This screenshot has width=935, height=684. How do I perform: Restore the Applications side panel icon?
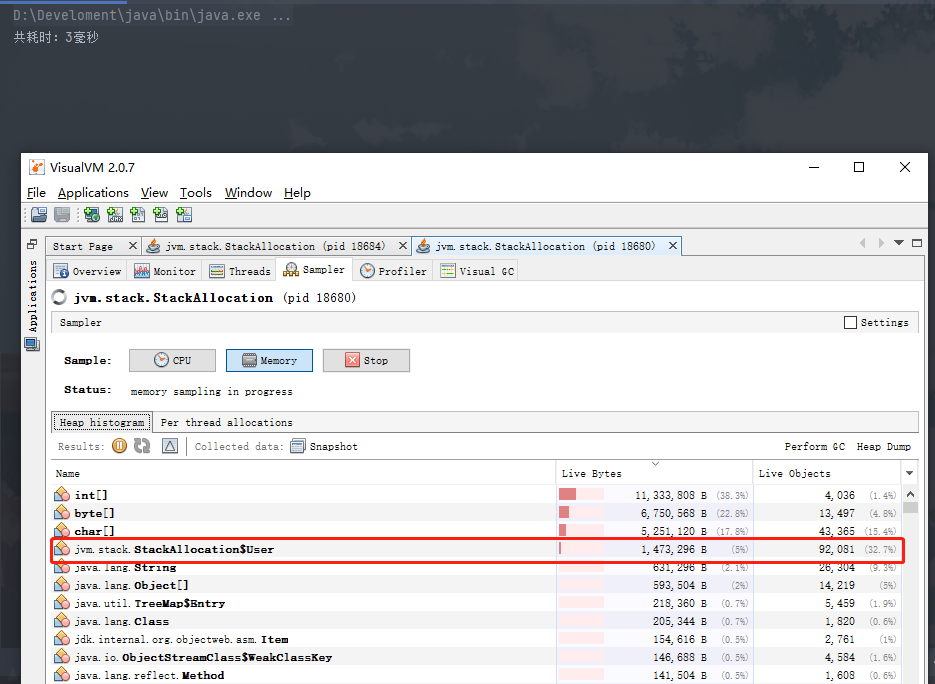click(32, 244)
